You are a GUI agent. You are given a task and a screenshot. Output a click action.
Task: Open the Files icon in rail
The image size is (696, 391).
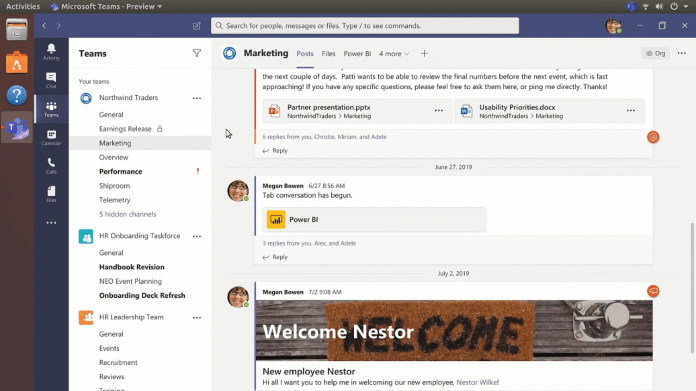click(51, 194)
